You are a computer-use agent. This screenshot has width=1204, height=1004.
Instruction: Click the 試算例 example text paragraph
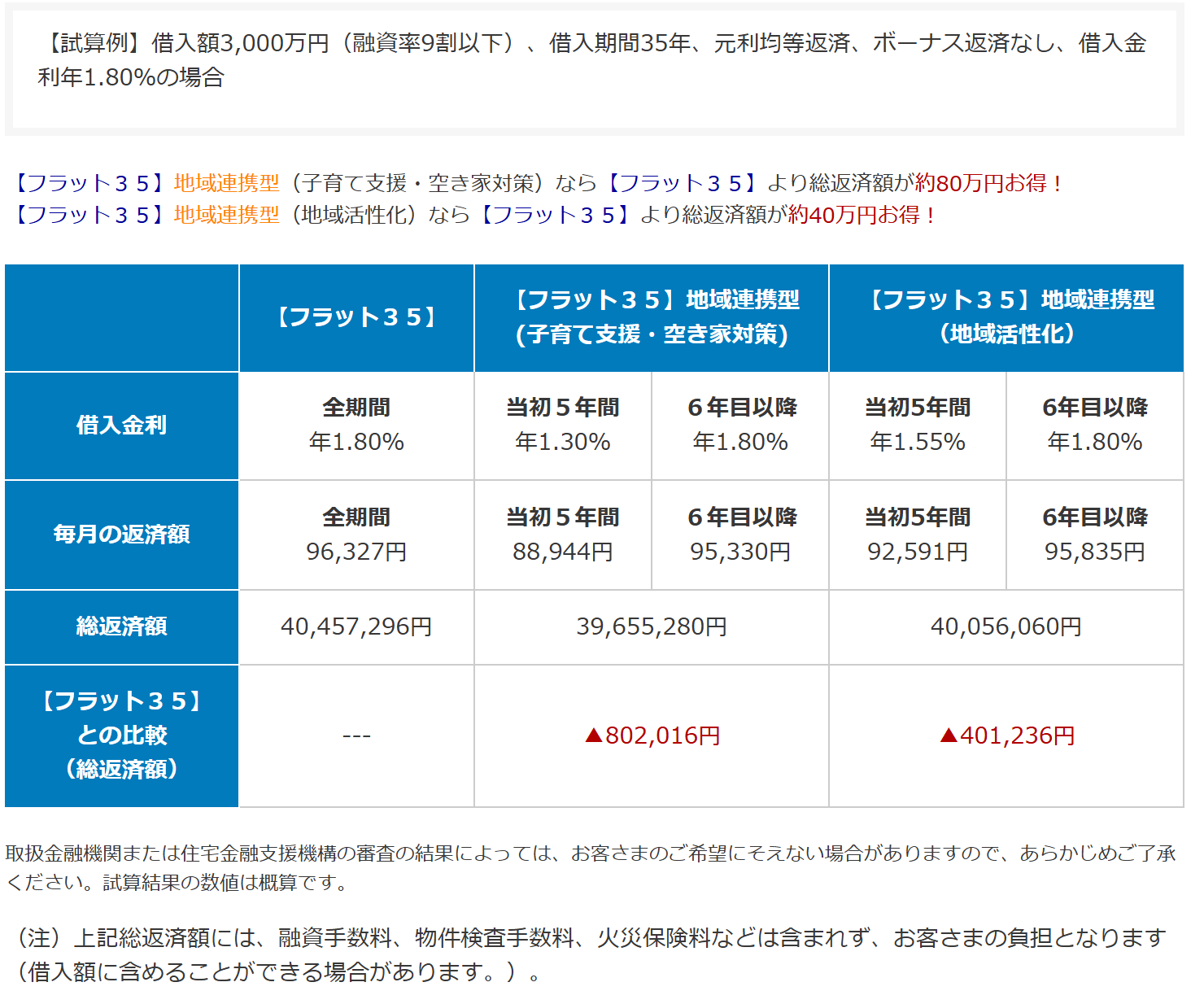coord(592,60)
